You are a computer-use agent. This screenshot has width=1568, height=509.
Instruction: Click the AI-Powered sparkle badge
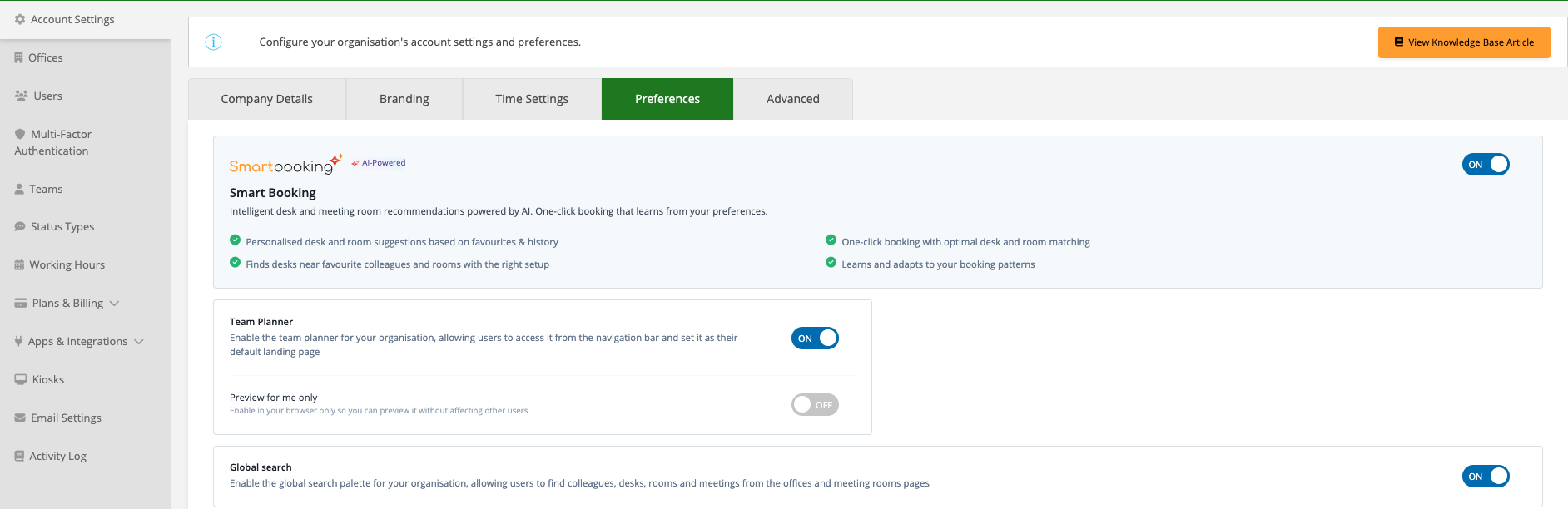click(x=379, y=163)
